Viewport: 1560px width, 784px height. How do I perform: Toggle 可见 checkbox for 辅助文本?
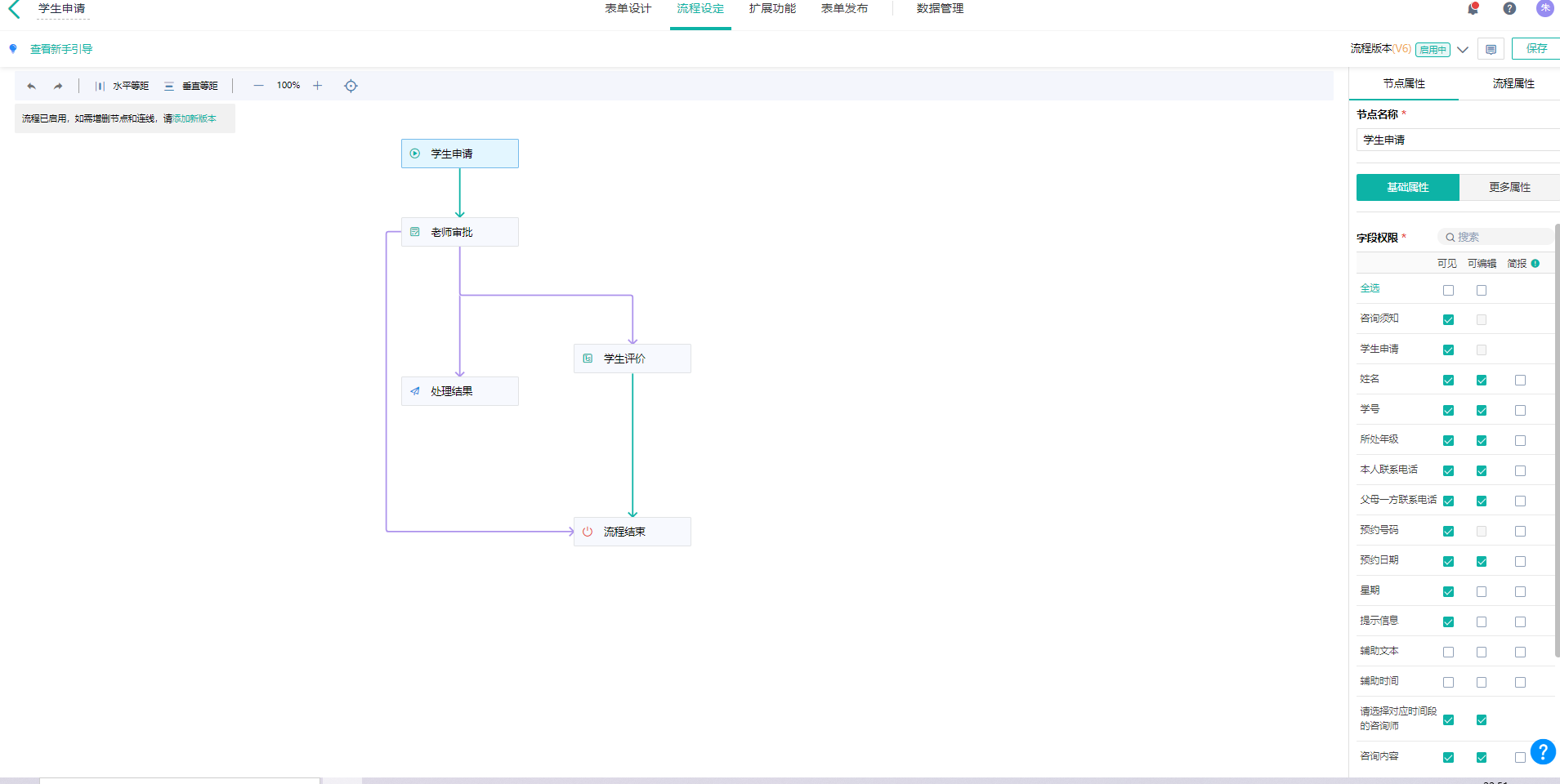click(x=1448, y=652)
